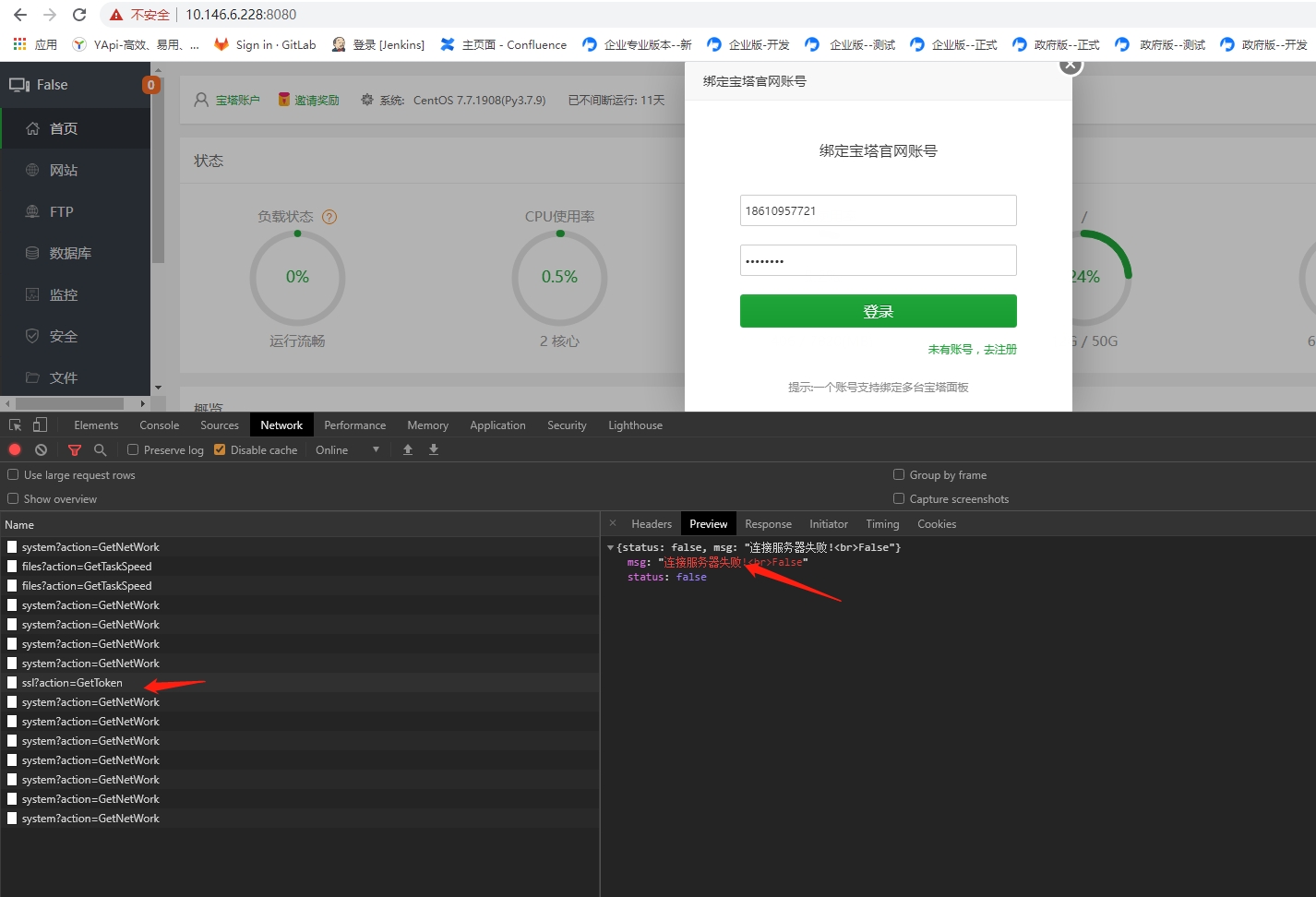Open the Sign in GitLab bookmark
The image size is (1316, 897).
pyautogui.click(x=265, y=44)
